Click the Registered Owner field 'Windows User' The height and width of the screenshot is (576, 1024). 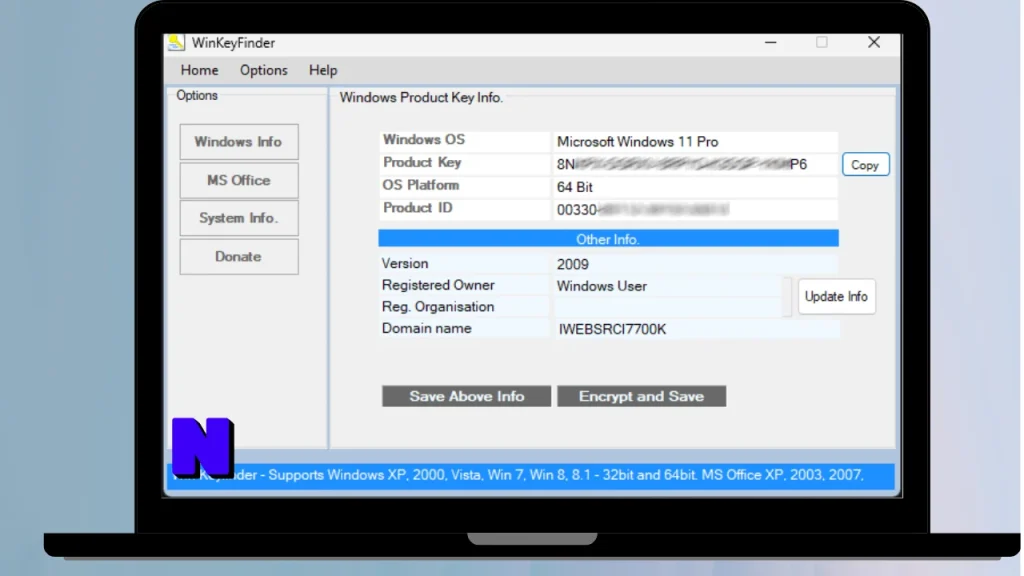tap(667, 286)
